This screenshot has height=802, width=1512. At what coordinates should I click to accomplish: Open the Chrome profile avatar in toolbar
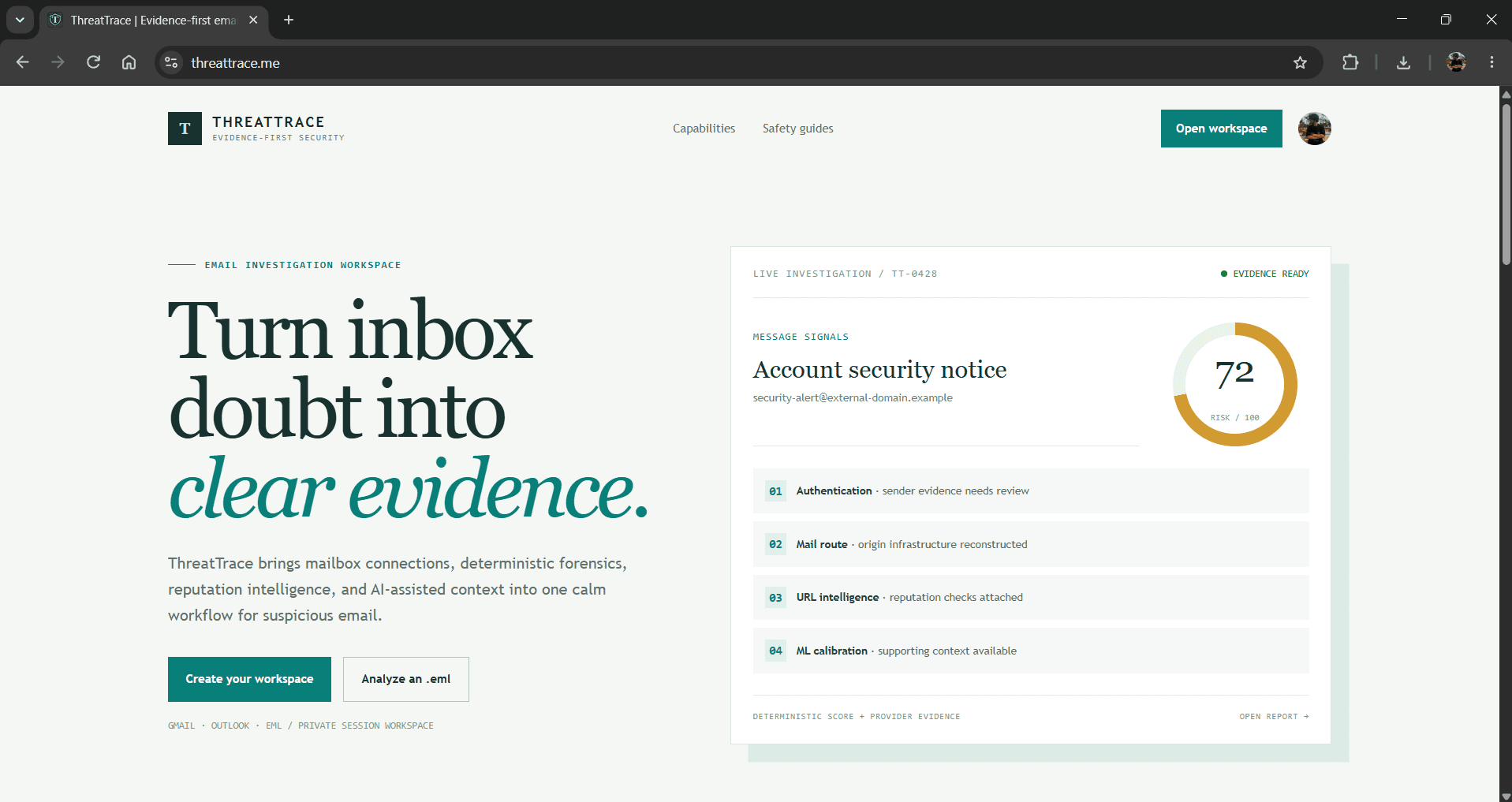(x=1457, y=62)
